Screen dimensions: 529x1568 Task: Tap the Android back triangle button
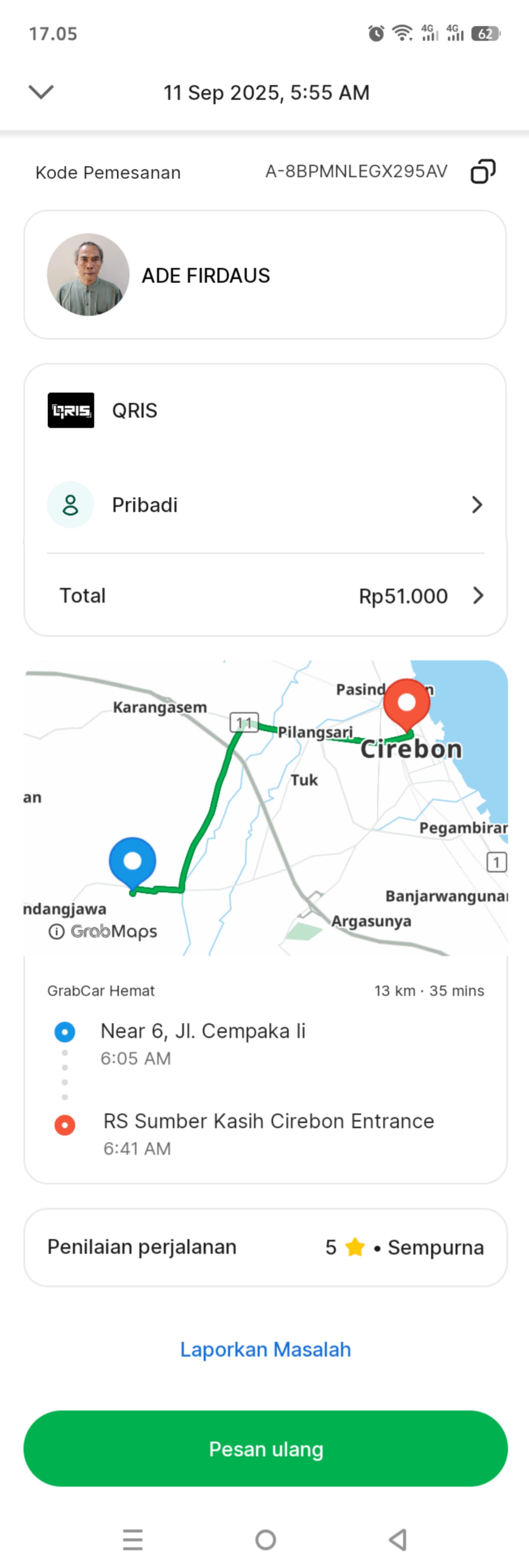click(x=398, y=1539)
